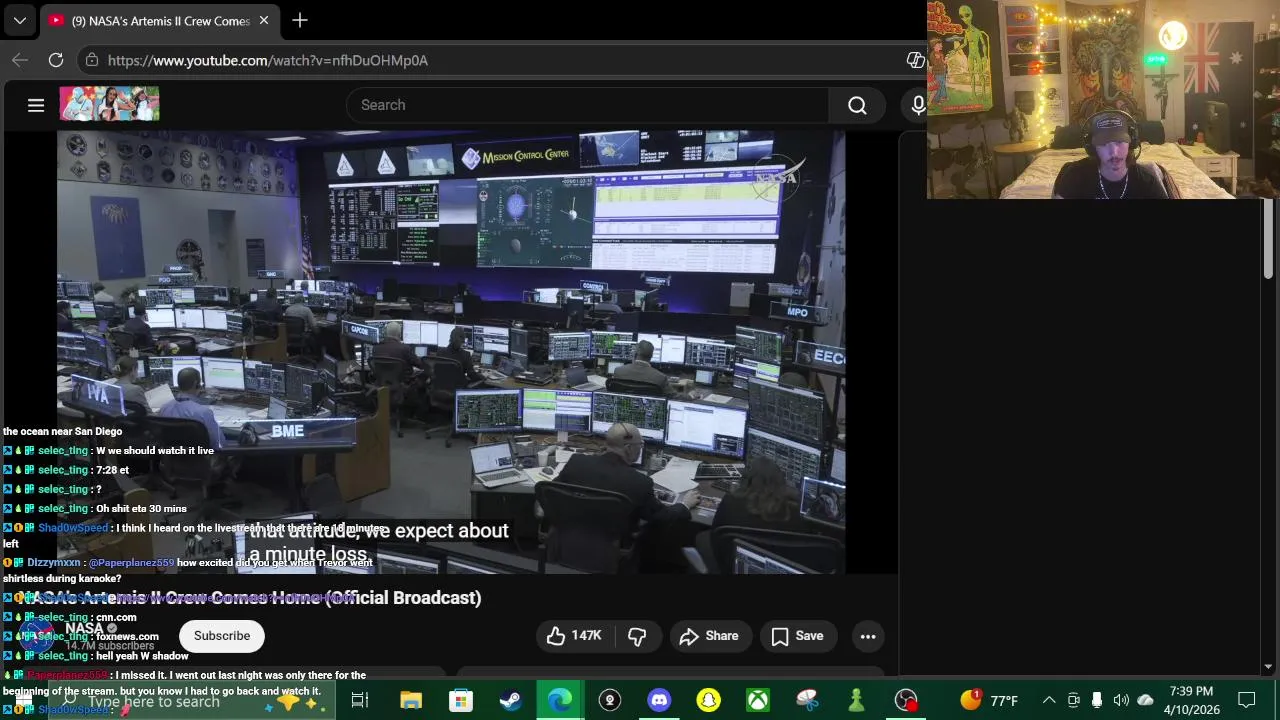Click scrollbar down arrow
1280x720 pixels.
(x=1268, y=667)
